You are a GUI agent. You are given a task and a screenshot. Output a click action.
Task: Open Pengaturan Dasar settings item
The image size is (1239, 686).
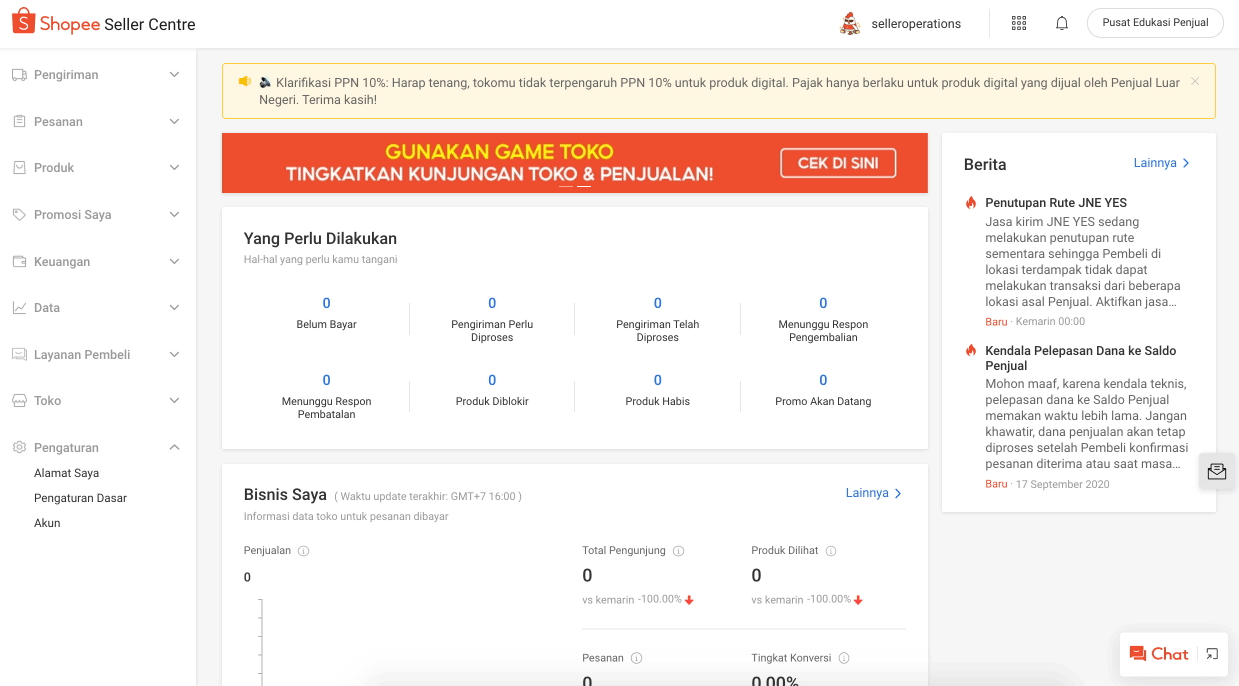click(80, 498)
